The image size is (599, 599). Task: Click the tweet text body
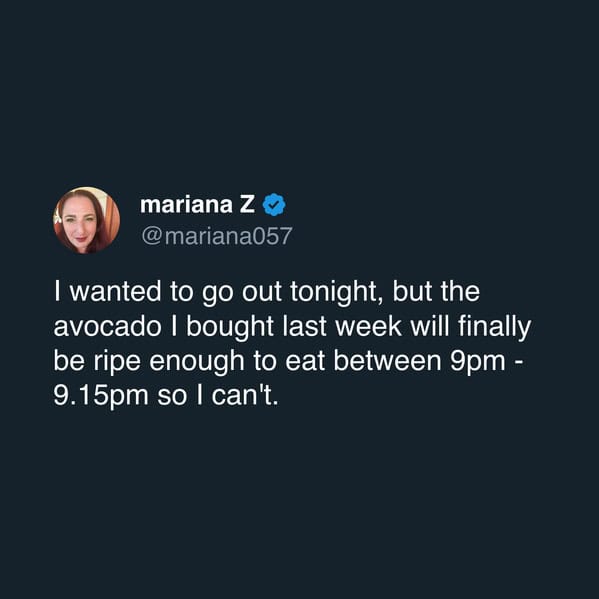pos(292,344)
